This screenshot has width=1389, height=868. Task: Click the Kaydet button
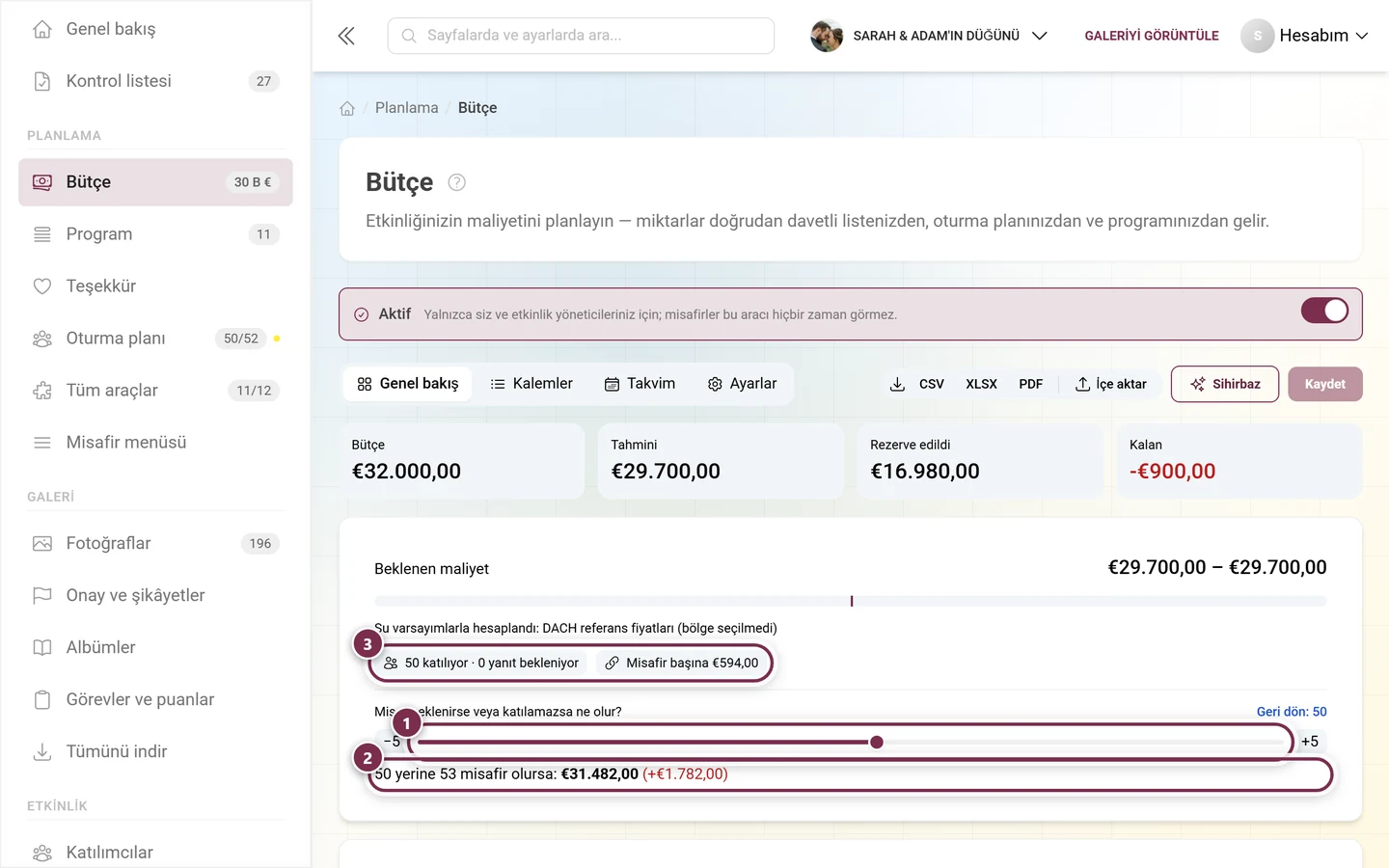click(1324, 384)
